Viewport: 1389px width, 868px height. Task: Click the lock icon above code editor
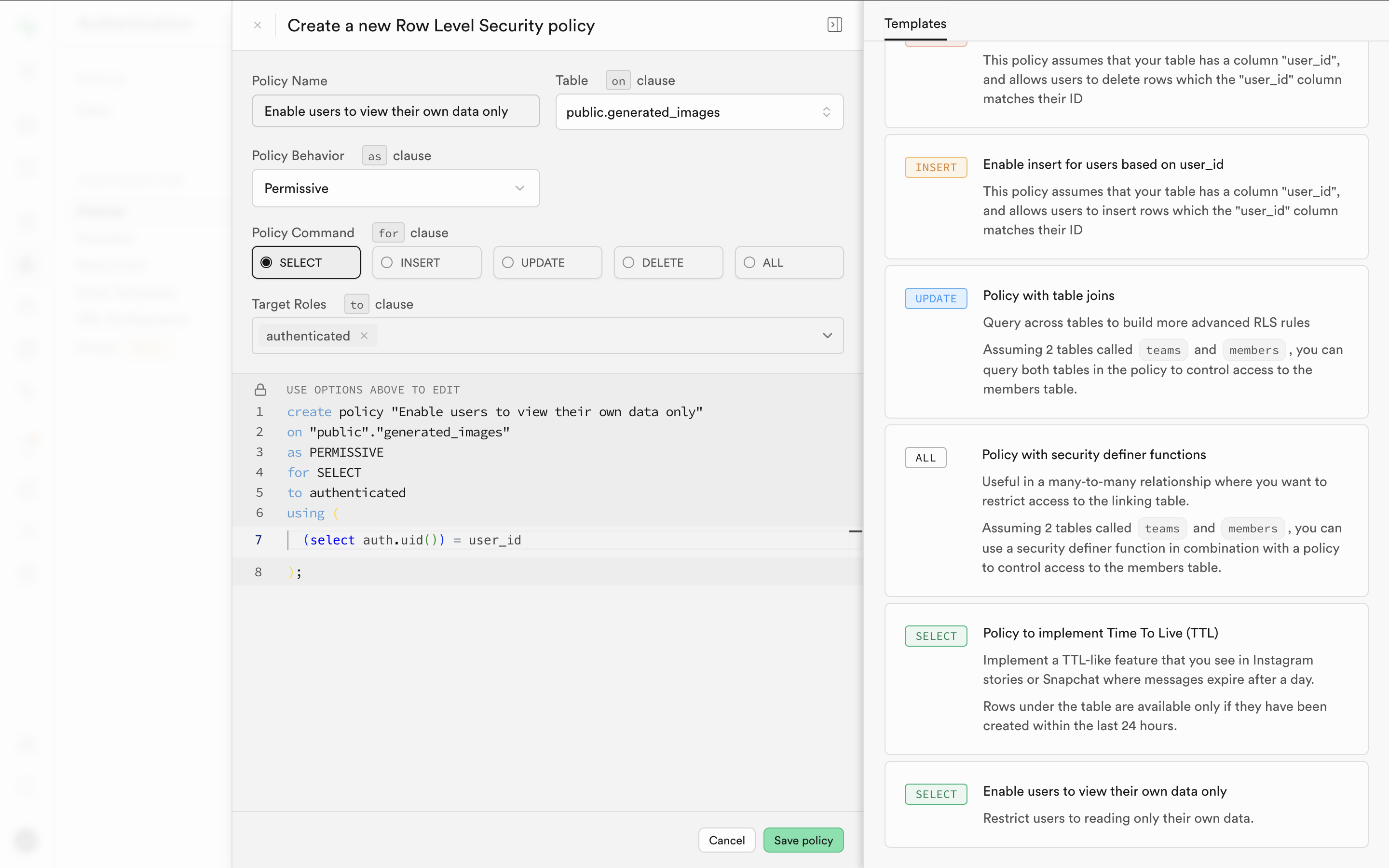click(260, 390)
